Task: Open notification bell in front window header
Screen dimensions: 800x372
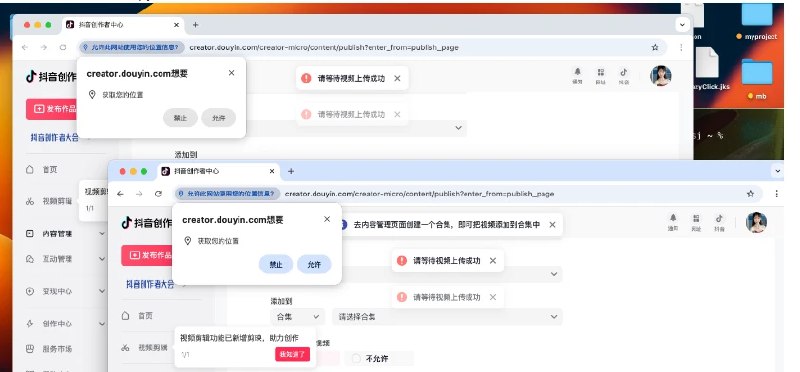Action: point(673,222)
